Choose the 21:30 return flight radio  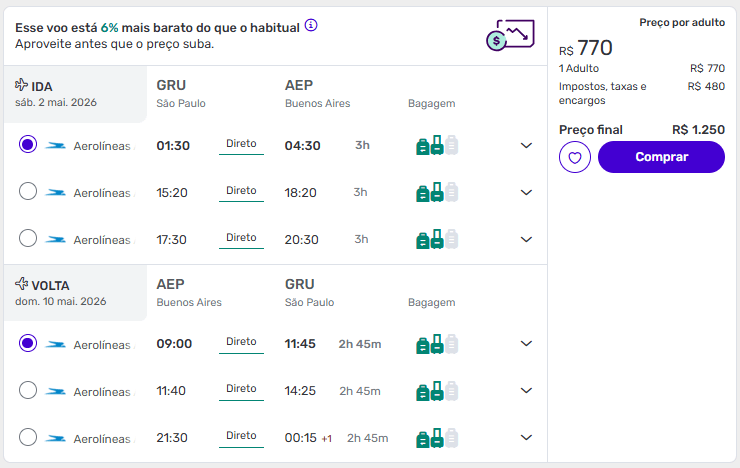(x=28, y=438)
